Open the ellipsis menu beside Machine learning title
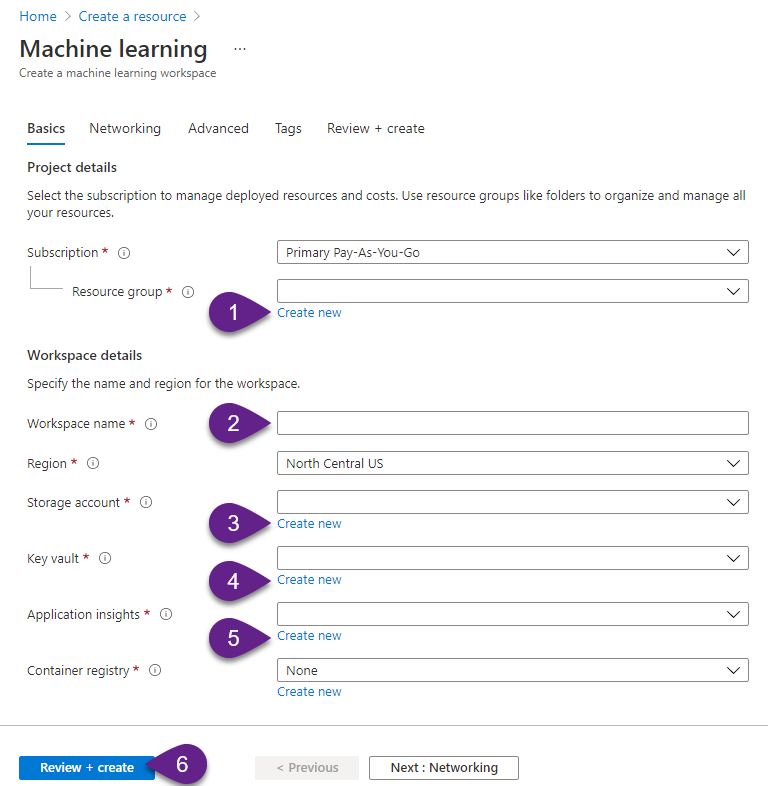This screenshot has height=786, width=768. click(x=240, y=49)
